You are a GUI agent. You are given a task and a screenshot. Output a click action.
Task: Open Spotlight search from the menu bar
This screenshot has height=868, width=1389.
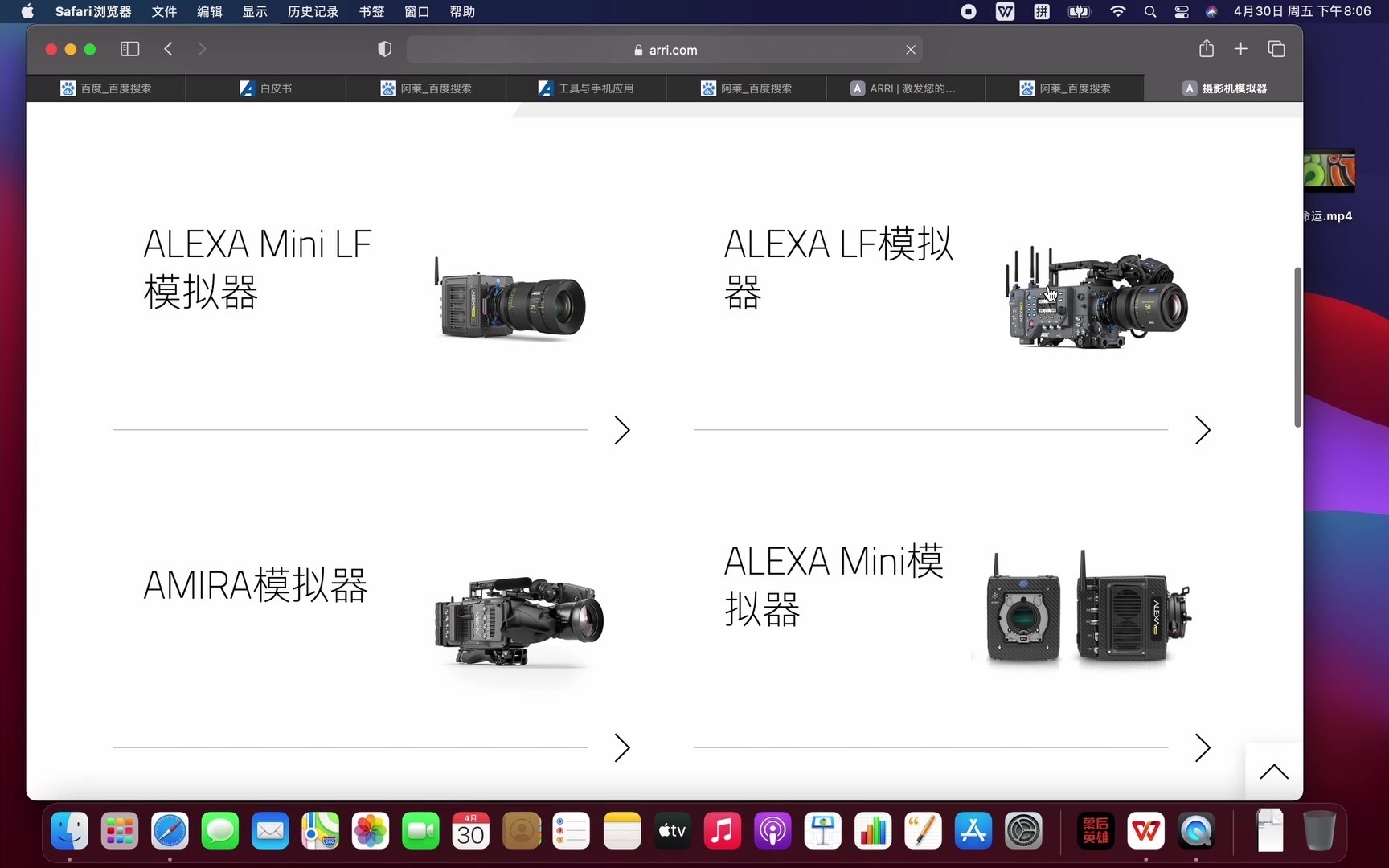[x=1150, y=12]
